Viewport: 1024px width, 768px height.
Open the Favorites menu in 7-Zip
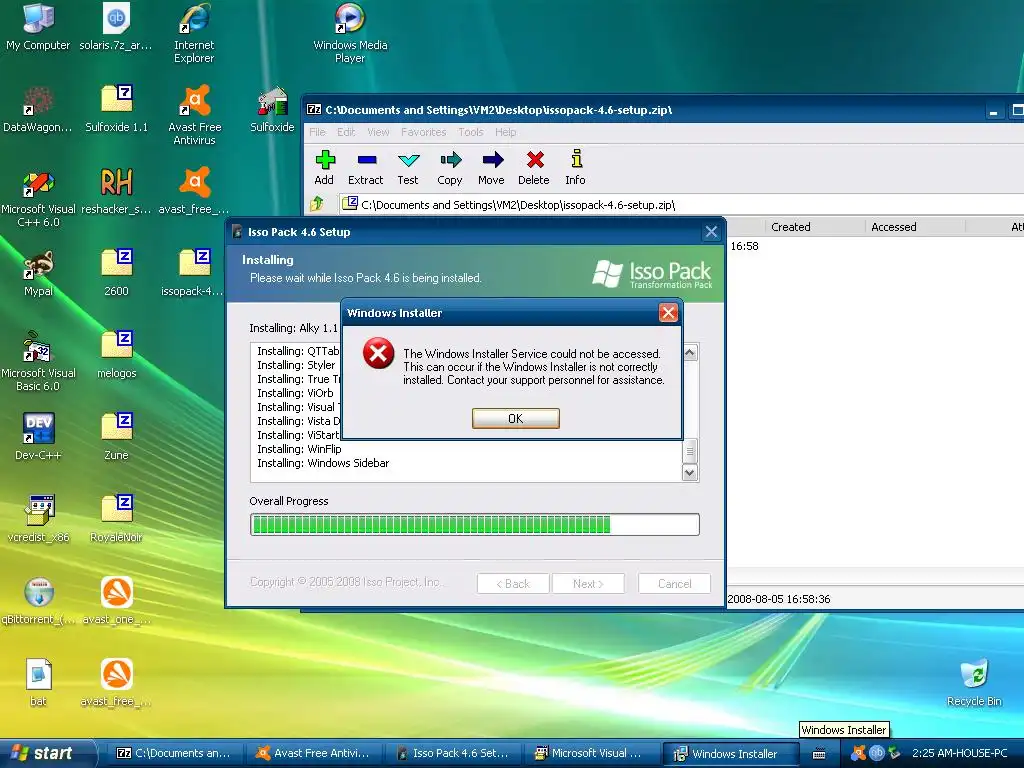[x=424, y=132]
